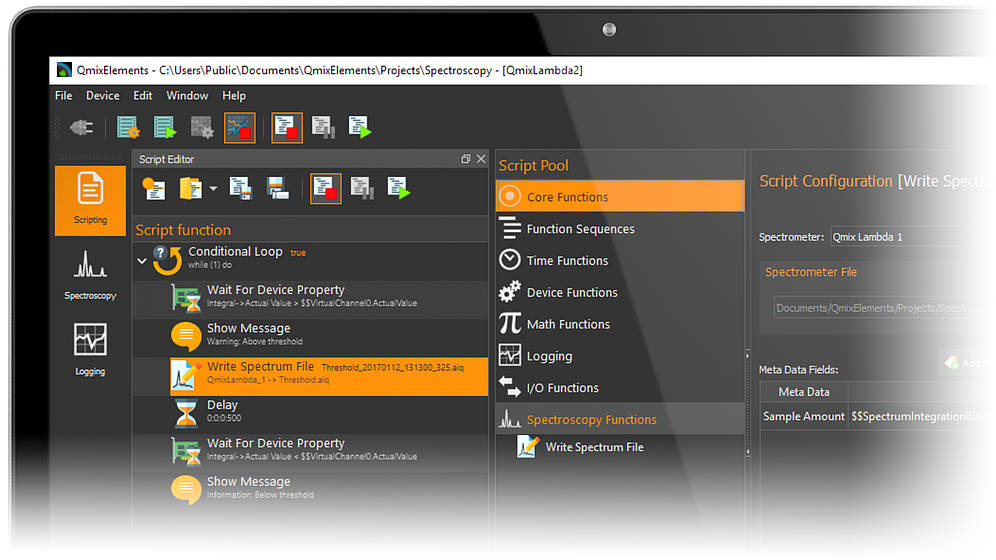Open the Window menu
996x560 pixels.
187,96
